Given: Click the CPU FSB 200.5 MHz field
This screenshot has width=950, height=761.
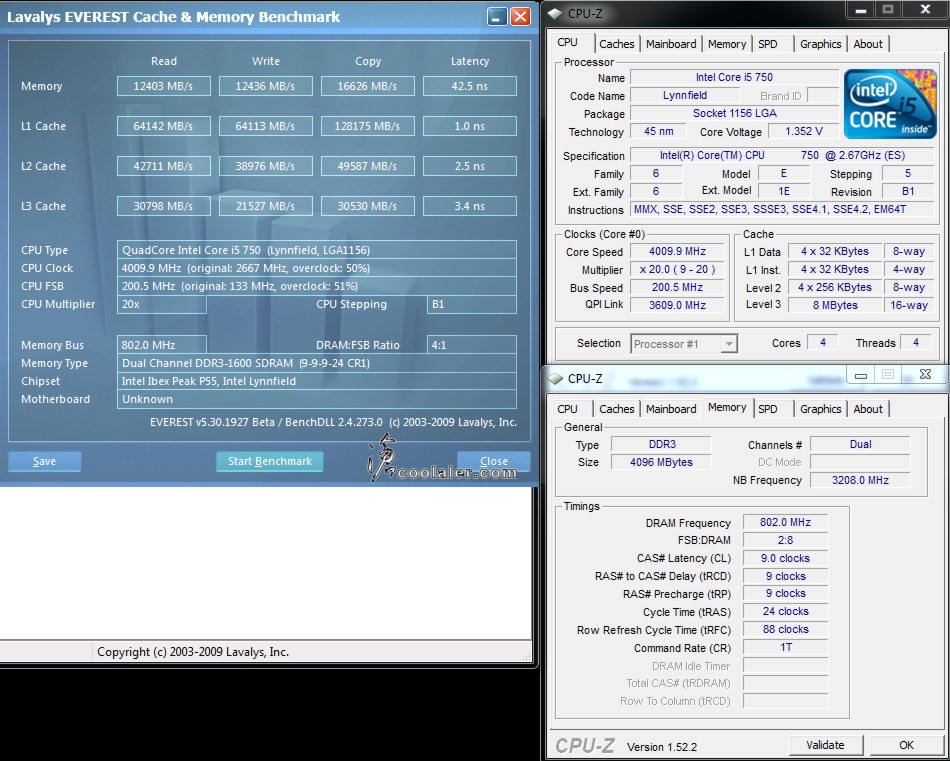Looking at the screenshot, I should point(316,286).
